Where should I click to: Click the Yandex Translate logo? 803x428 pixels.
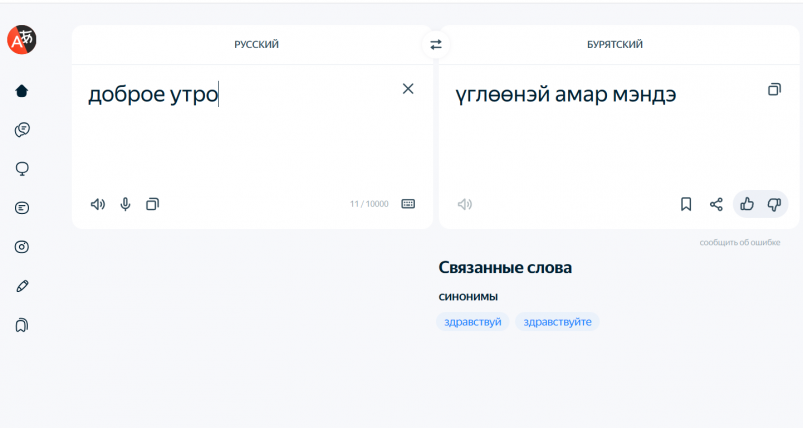click(x=22, y=40)
